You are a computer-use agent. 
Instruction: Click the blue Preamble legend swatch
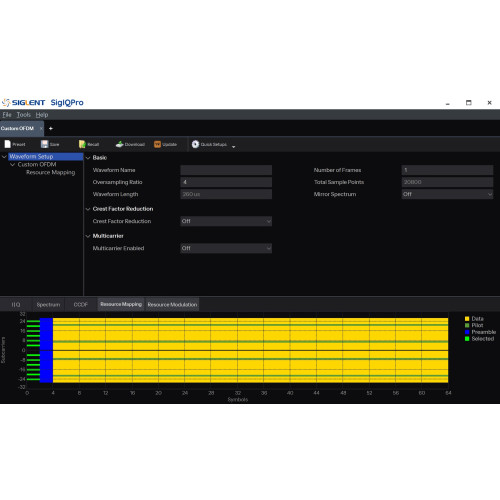(x=467, y=332)
